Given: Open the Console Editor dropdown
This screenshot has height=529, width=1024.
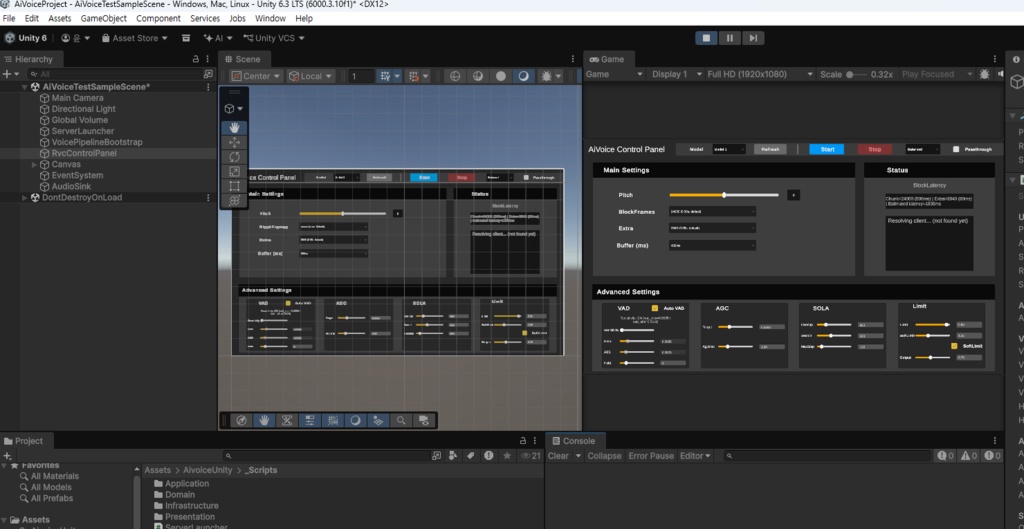Looking at the screenshot, I should [695, 456].
